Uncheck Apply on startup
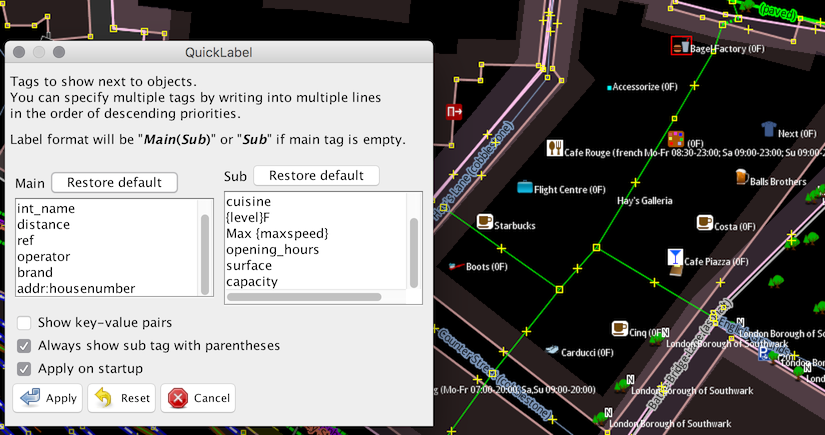This screenshot has width=825, height=435. (x=24, y=369)
